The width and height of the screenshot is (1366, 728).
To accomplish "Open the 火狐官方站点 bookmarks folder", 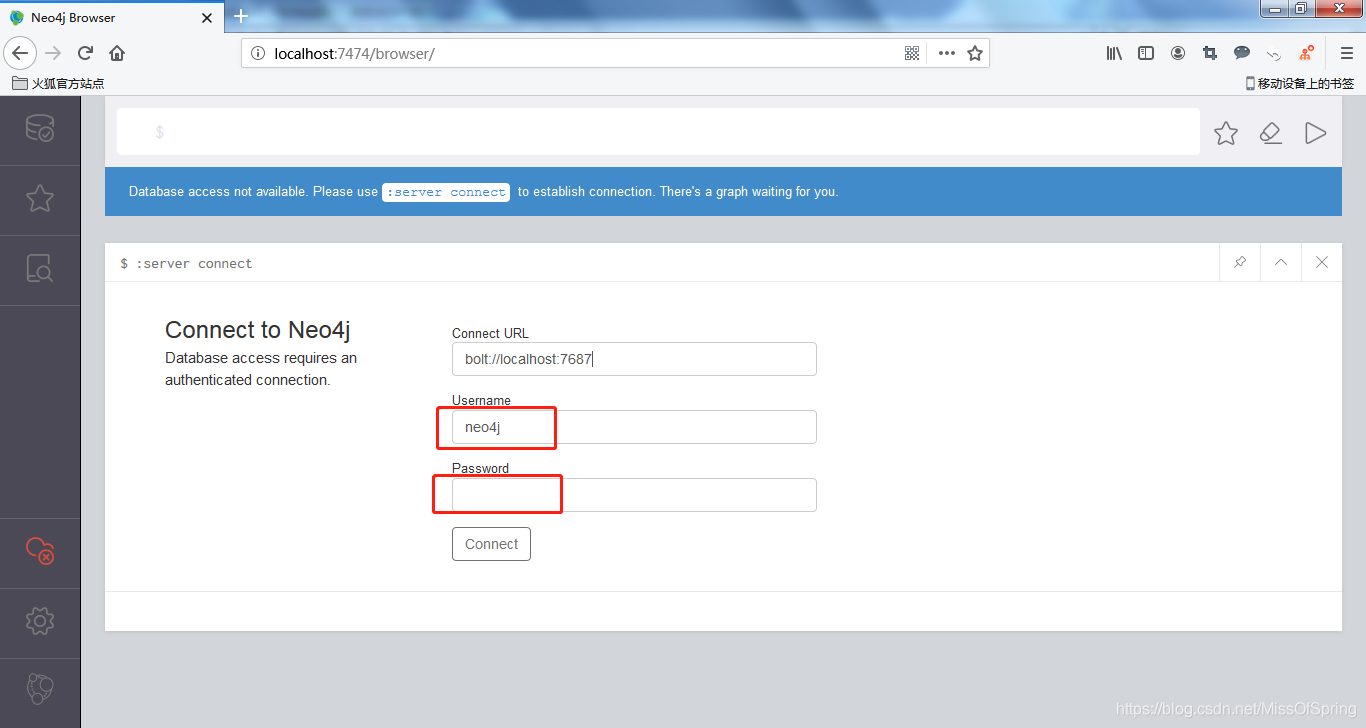I will pos(58,84).
